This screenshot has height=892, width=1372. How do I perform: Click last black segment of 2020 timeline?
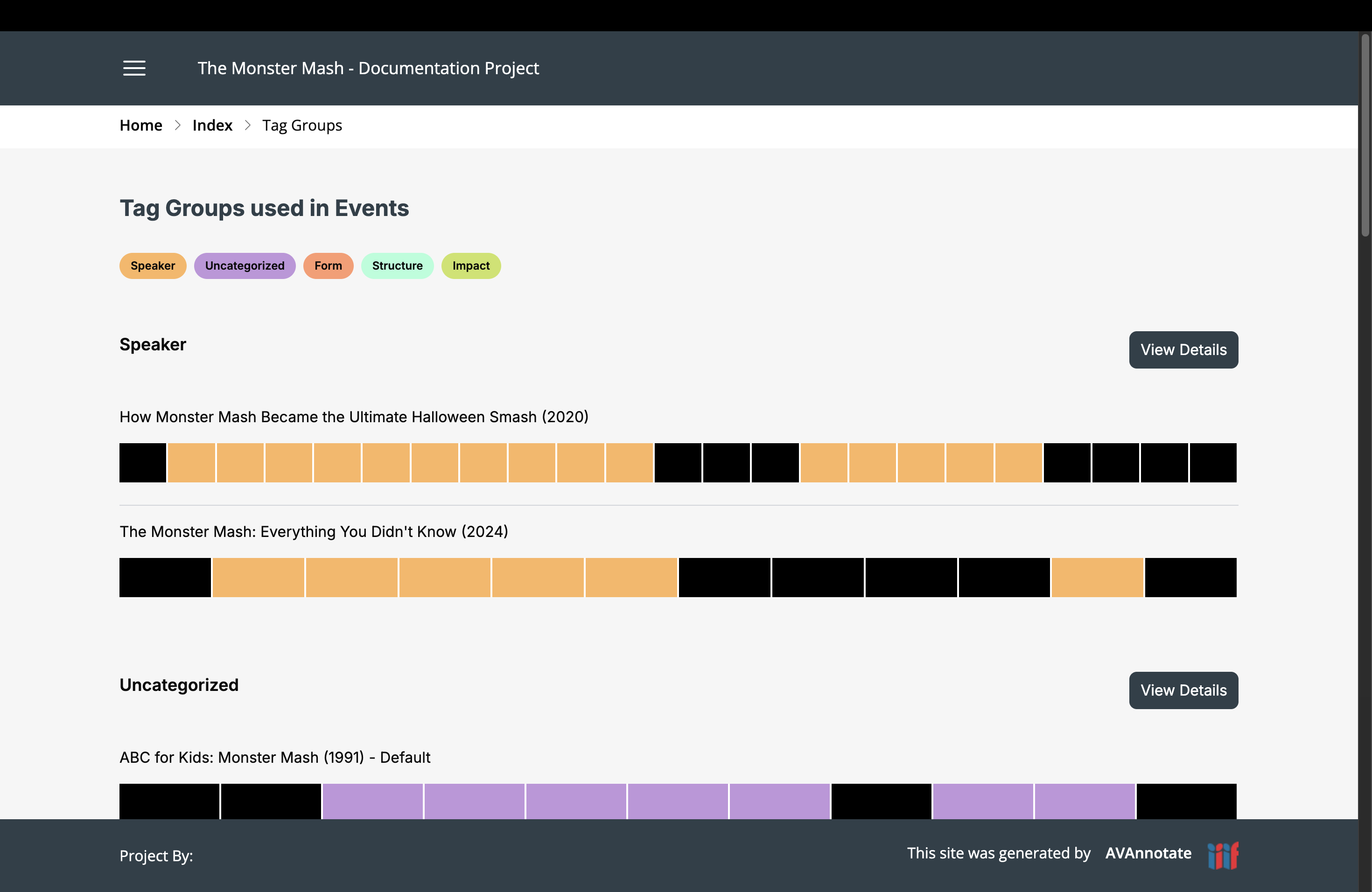(x=1212, y=462)
